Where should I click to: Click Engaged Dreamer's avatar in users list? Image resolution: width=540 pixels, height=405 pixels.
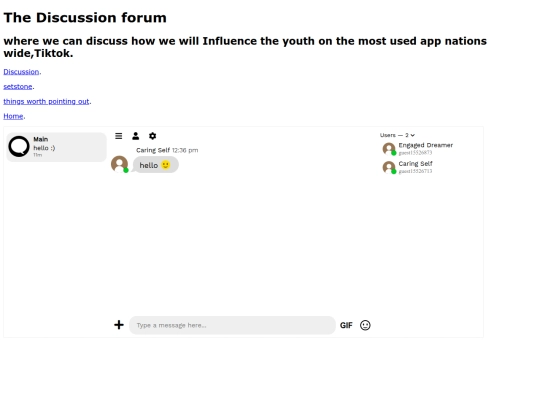(389, 149)
